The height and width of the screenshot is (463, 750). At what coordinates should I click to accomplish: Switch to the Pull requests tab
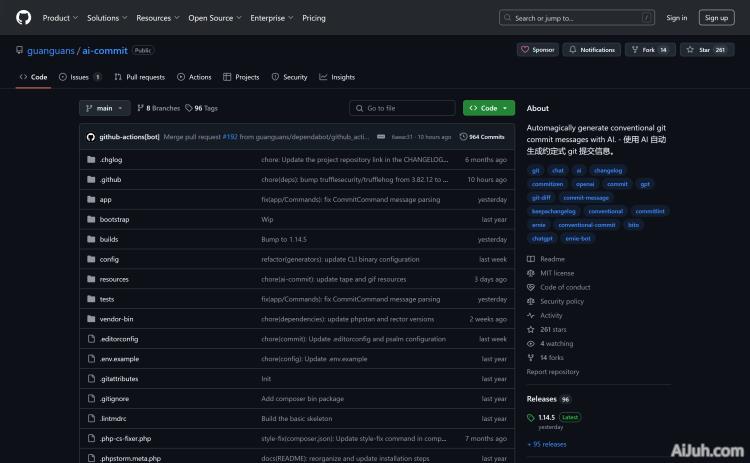pyautogui.click(x=139, y=77)
